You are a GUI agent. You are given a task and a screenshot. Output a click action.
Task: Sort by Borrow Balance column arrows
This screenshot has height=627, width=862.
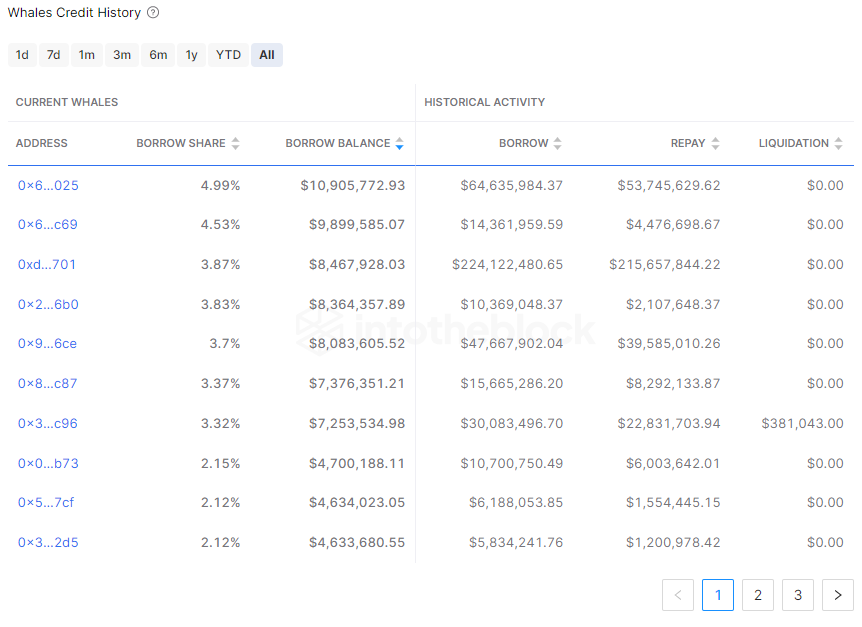pos(399,143)
